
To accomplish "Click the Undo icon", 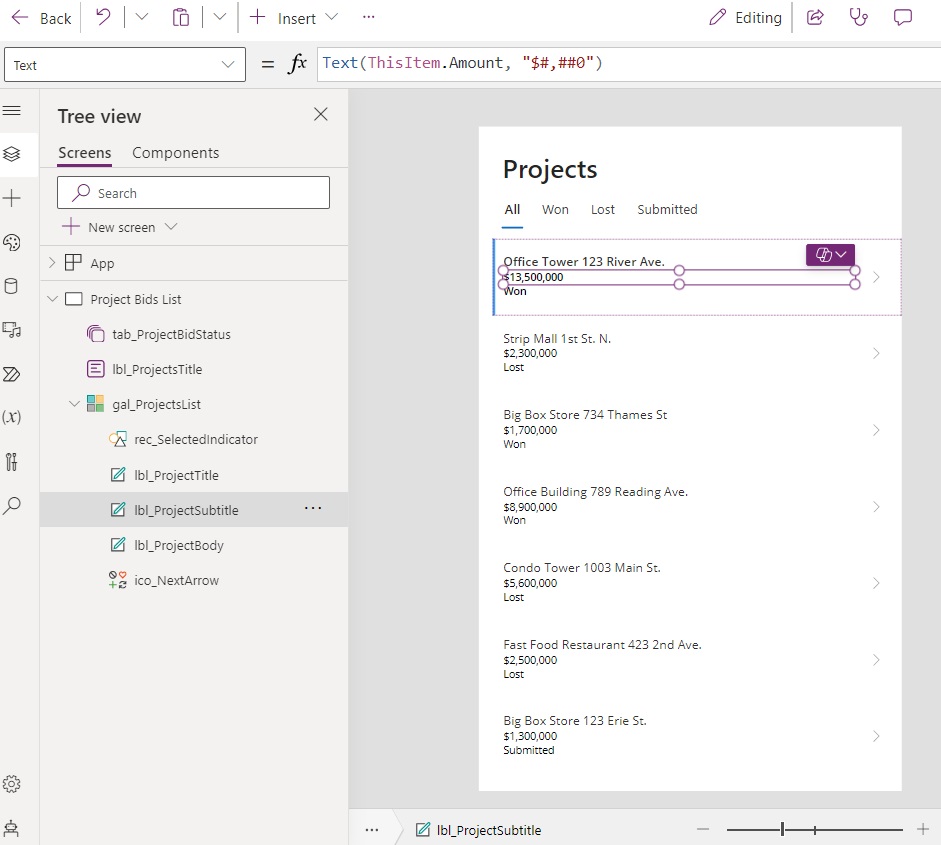I will tap(103, 17).
